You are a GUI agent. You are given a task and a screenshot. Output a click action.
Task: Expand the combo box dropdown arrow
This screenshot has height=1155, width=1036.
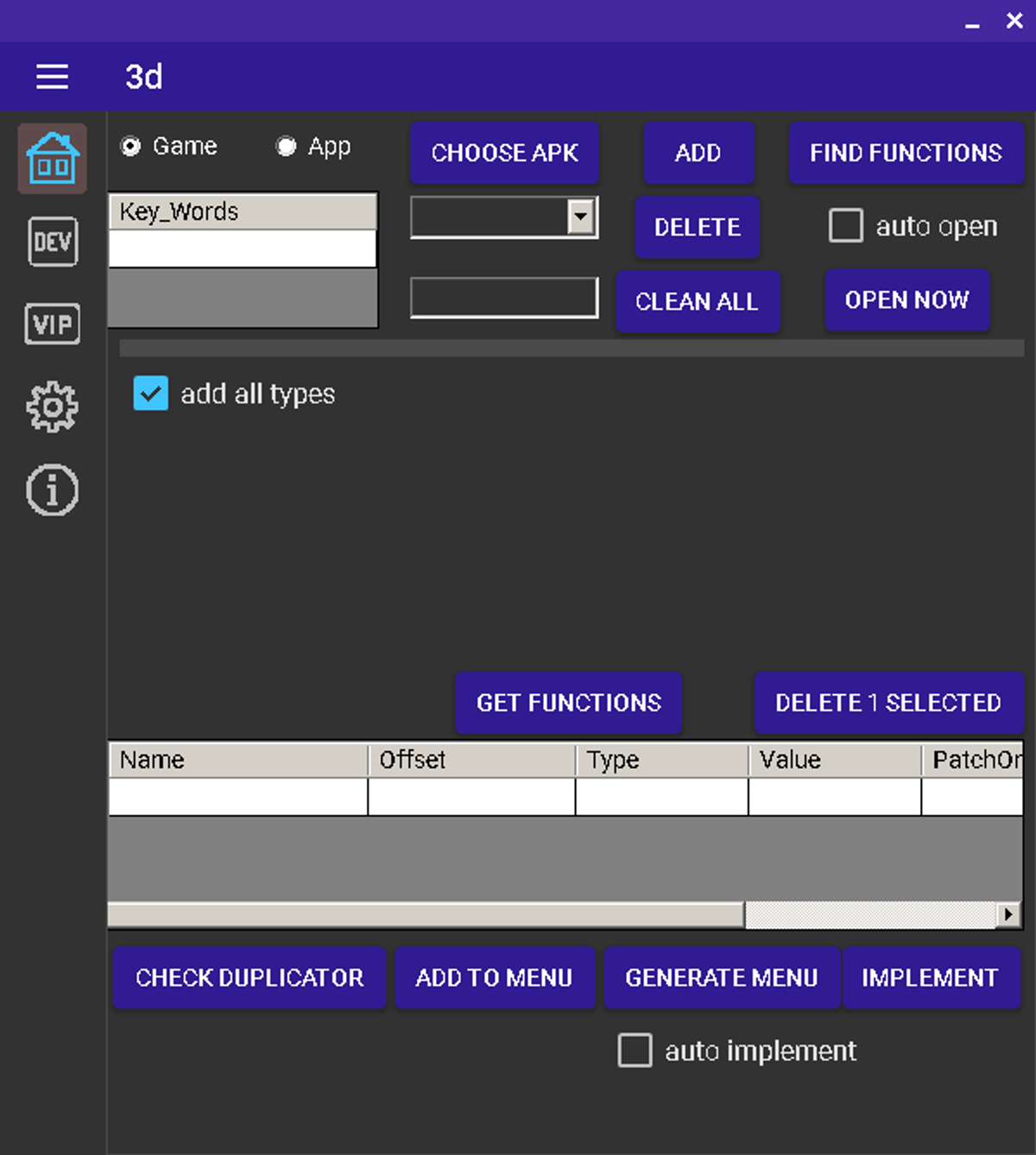coord(581,217)
